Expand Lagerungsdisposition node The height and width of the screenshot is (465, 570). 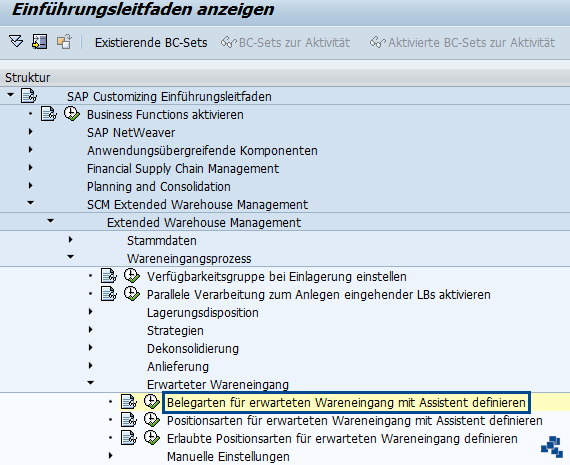91,312
